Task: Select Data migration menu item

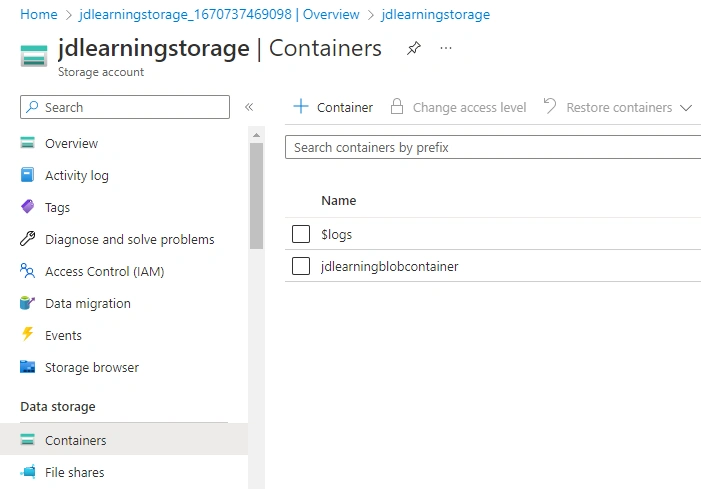Action: [88, 304]
